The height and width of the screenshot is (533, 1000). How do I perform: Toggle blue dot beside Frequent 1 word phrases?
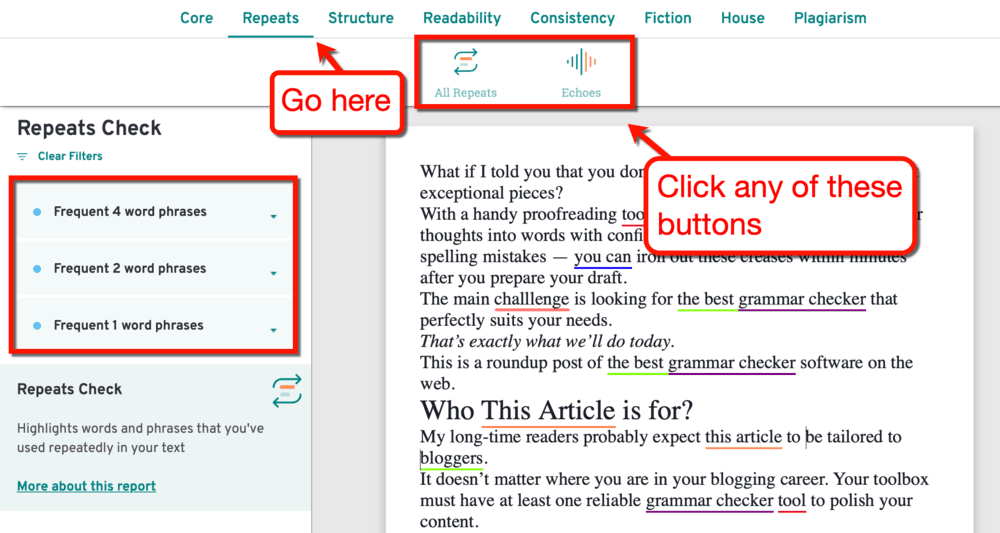click(37, 326)
